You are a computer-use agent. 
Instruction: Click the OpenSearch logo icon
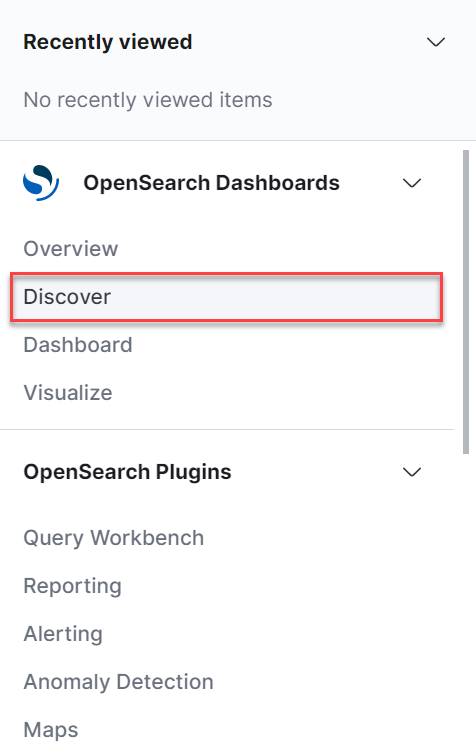pyautogui.click(x=41, y=183)
